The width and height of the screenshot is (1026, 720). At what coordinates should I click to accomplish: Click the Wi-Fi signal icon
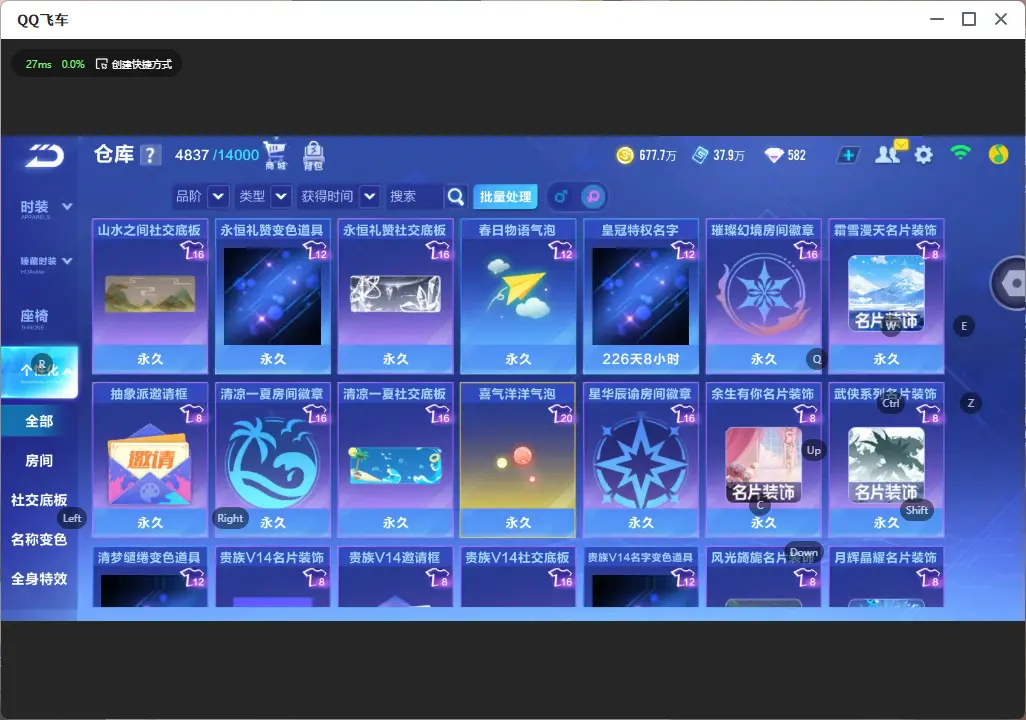click(961, 154)
